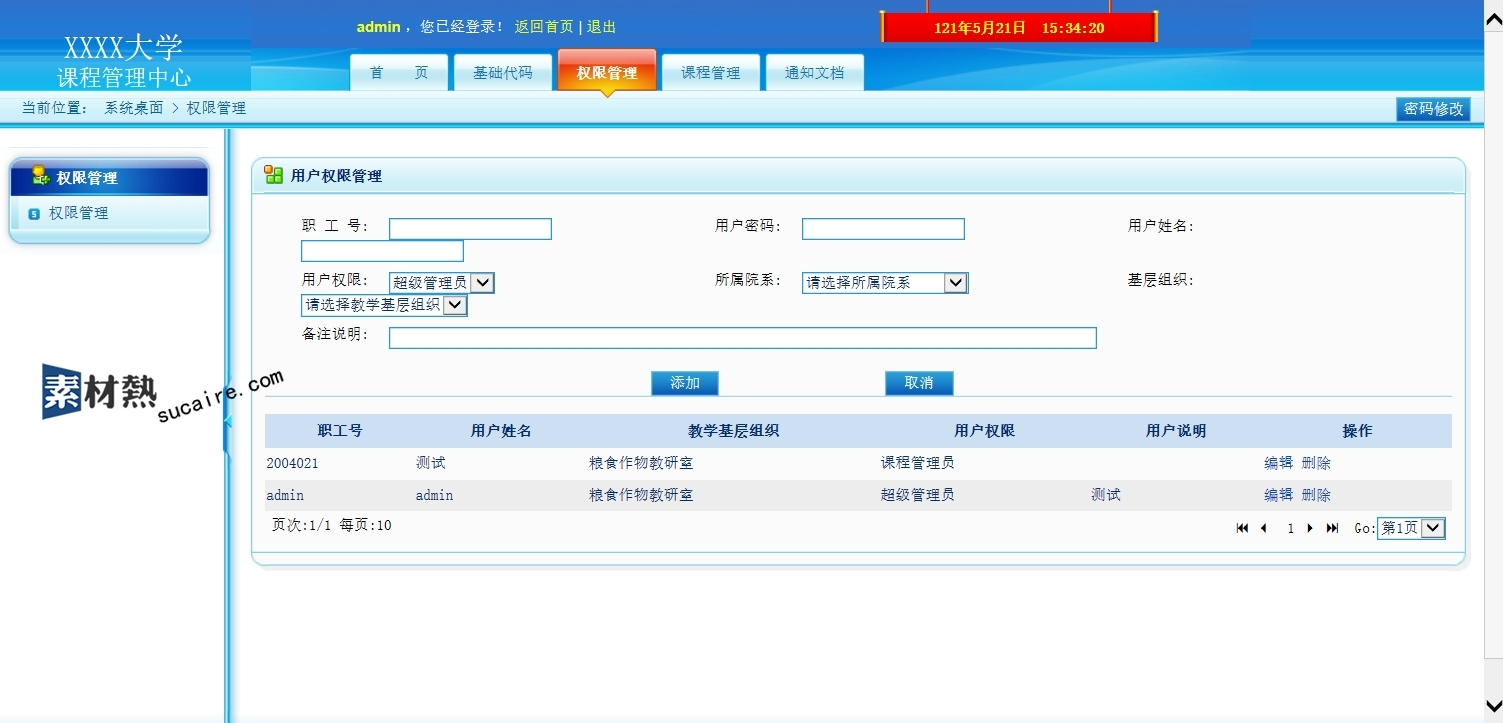Edit the 2004021 user row
1503x723 pixels.
point(1278,463)
